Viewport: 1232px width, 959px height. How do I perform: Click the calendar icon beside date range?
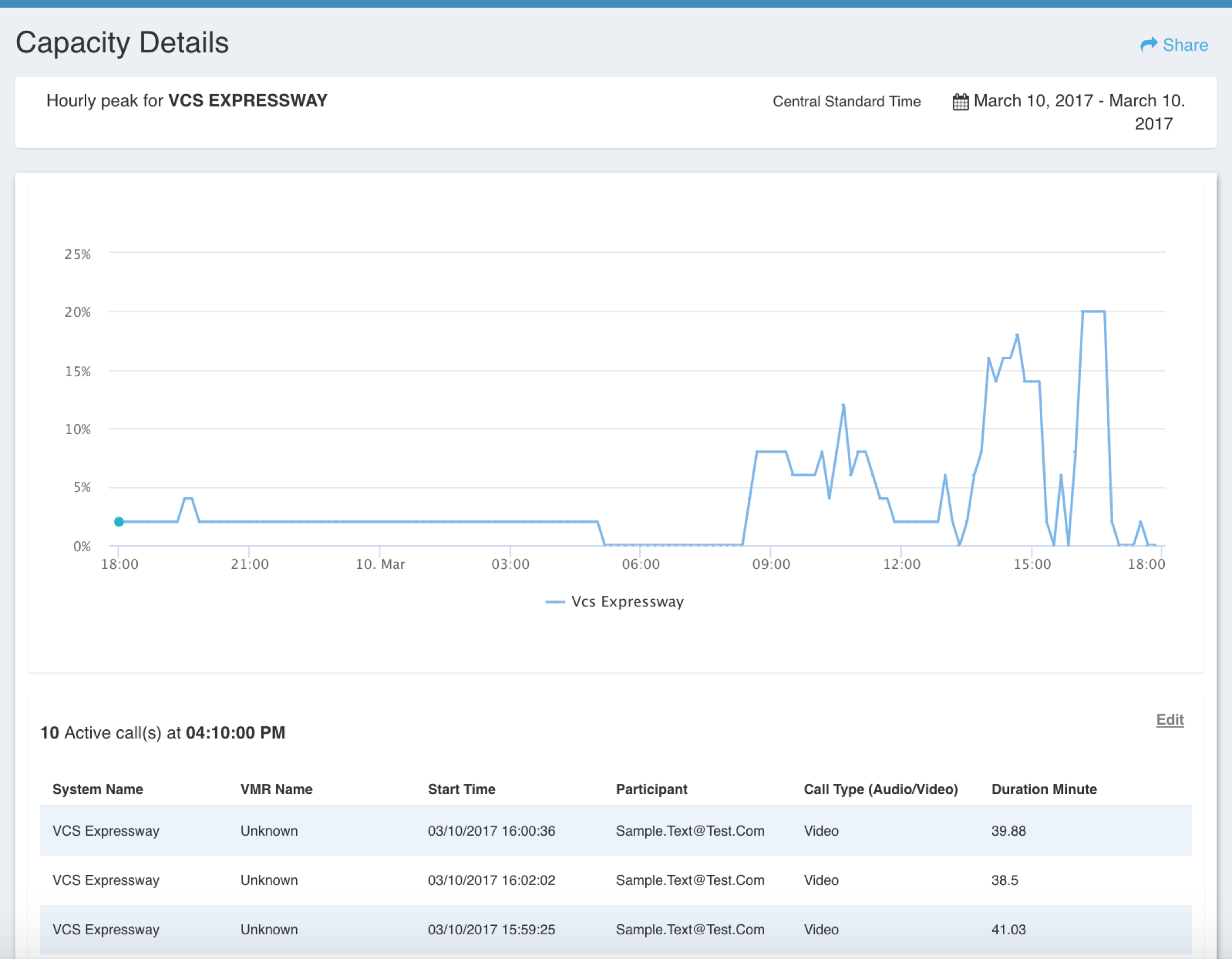coord(960,101)
